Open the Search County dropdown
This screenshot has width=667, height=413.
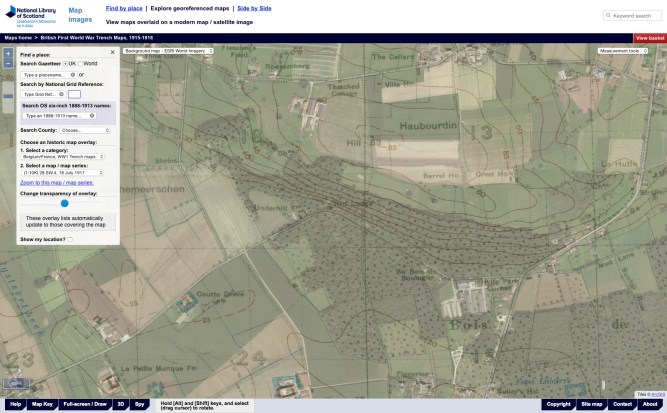84,130
